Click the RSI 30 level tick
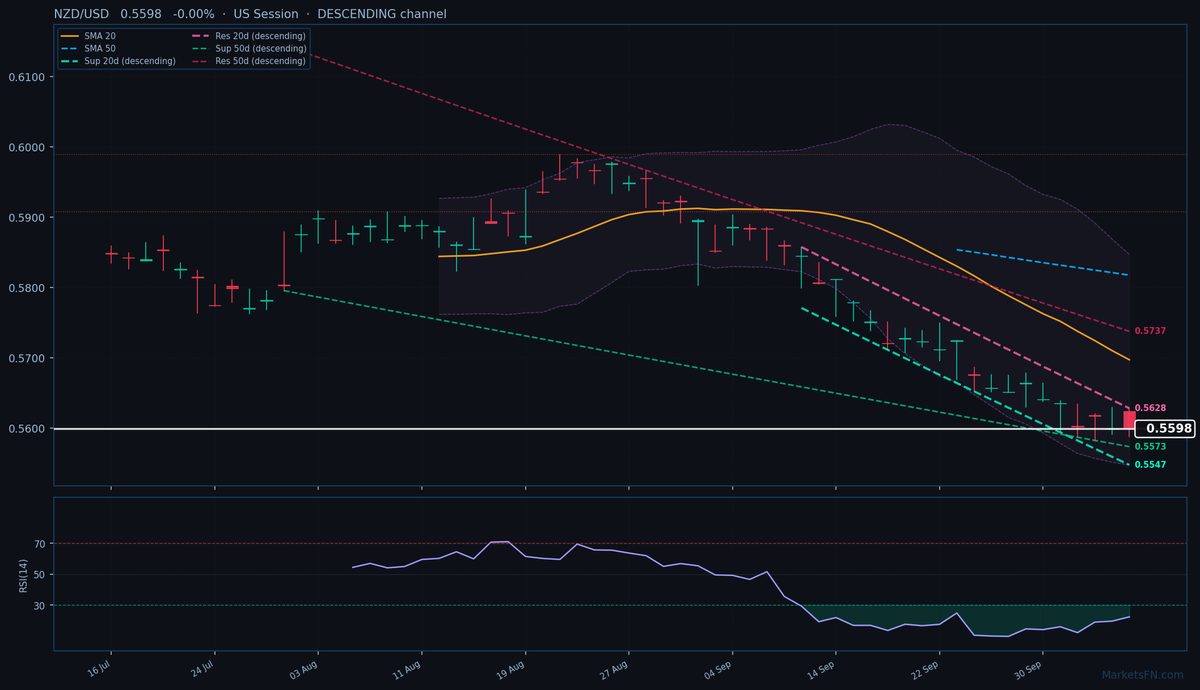The image size is (1200, 690). coord(40,606)
